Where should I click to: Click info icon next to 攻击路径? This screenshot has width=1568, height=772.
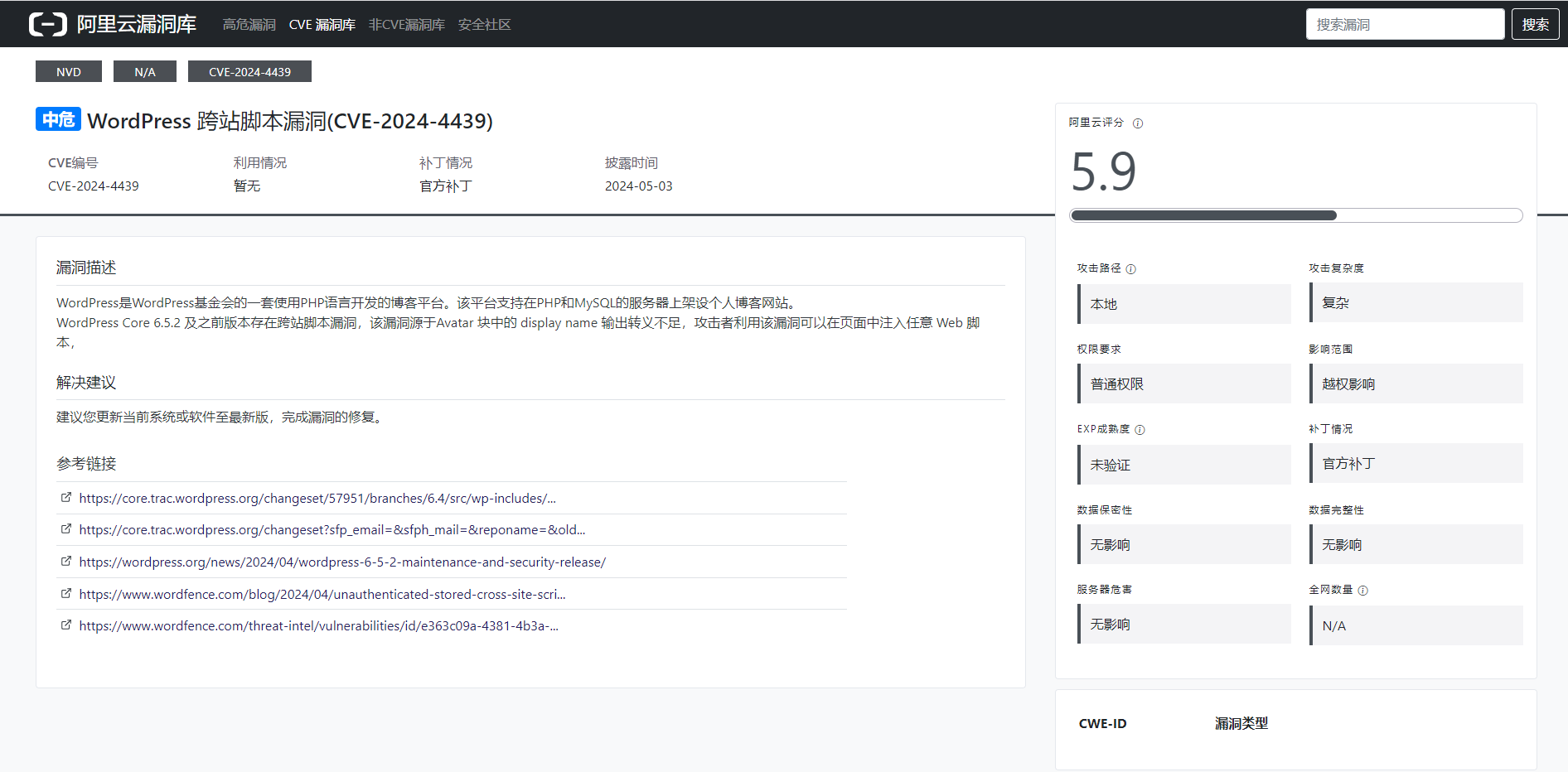click(1131, 269)
